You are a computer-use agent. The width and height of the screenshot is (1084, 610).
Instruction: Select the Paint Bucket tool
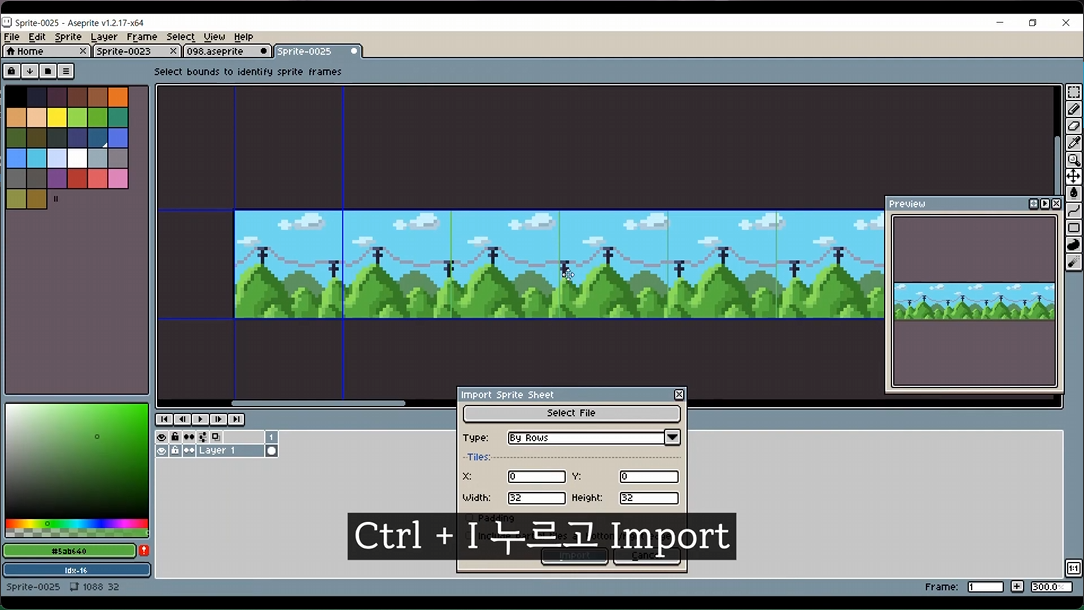coord(1073,194)
